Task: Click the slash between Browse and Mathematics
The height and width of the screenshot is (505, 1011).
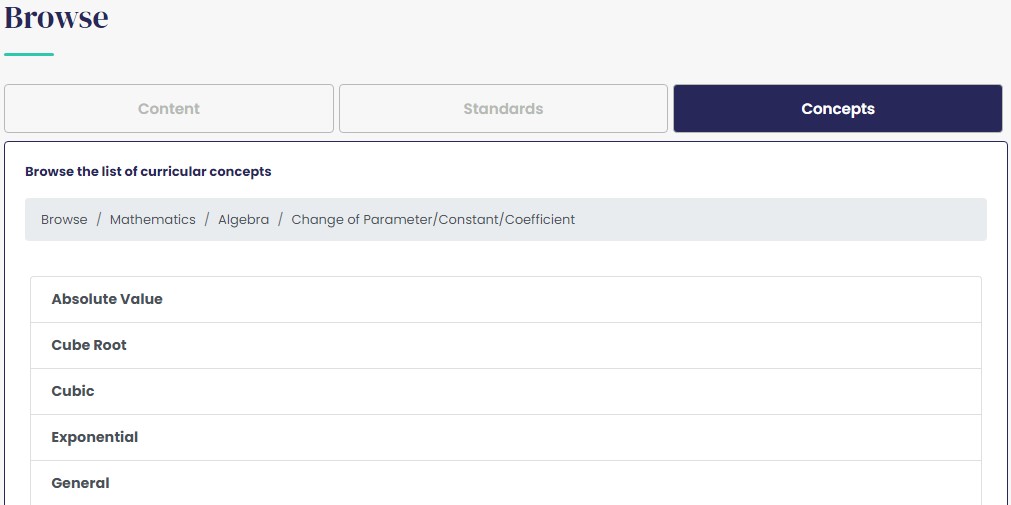Action: [99, 220]
